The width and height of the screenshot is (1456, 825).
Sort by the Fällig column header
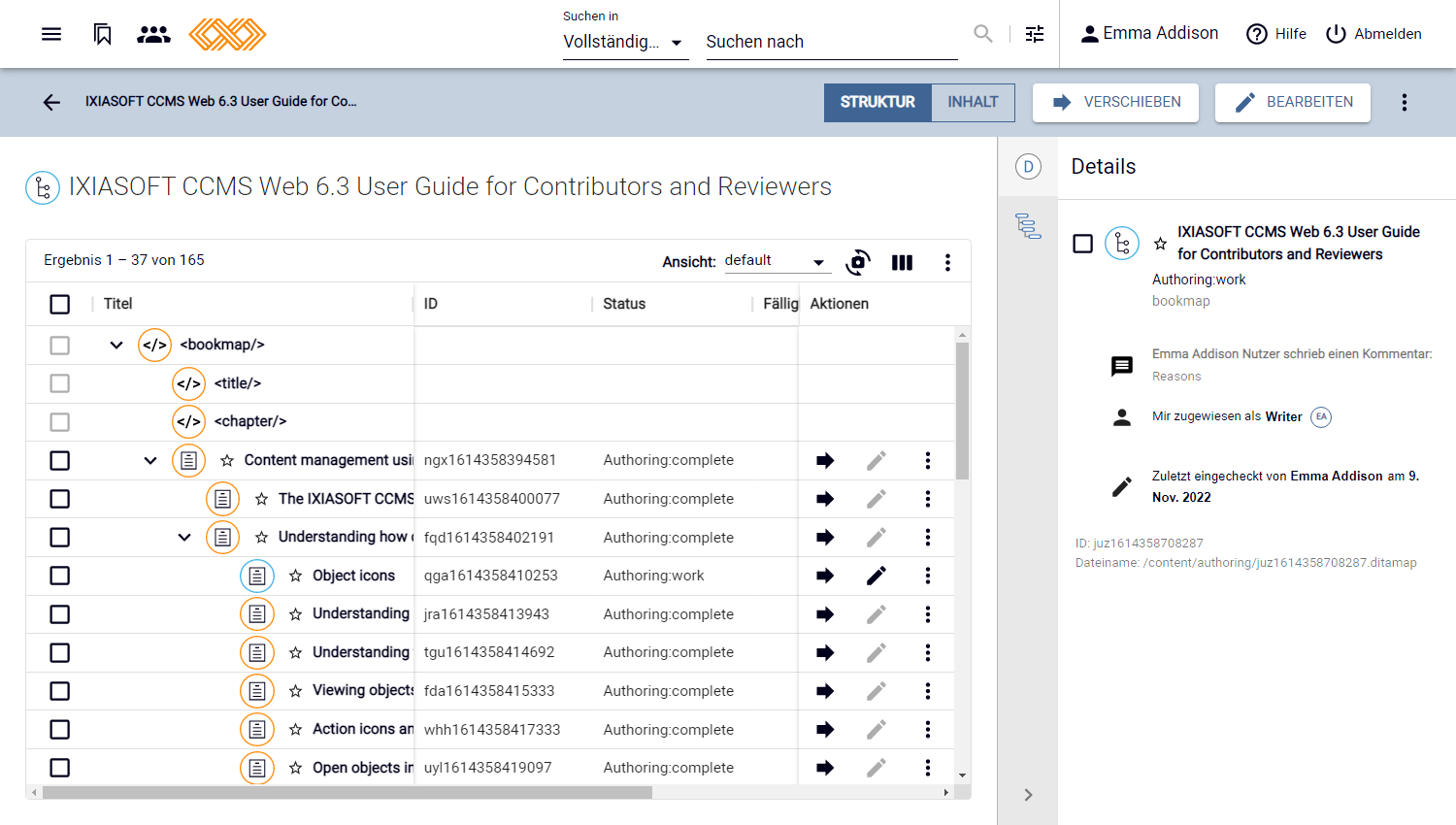point(780,304)
